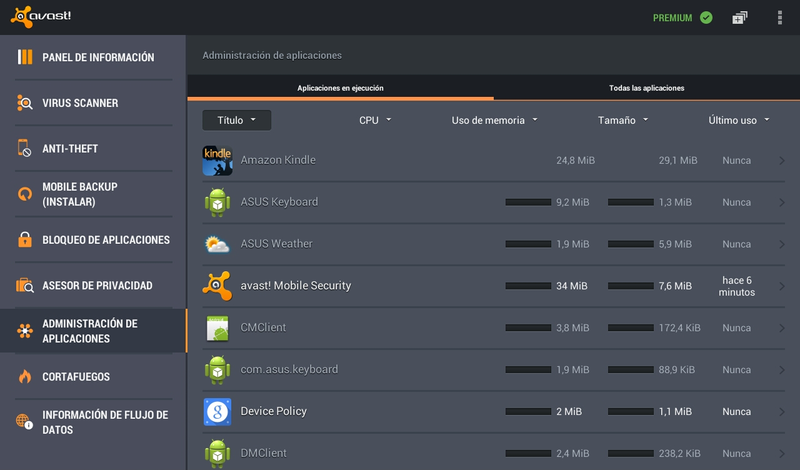Click the ASUS Weather sun-cloud icon

(x=217, y=244)
